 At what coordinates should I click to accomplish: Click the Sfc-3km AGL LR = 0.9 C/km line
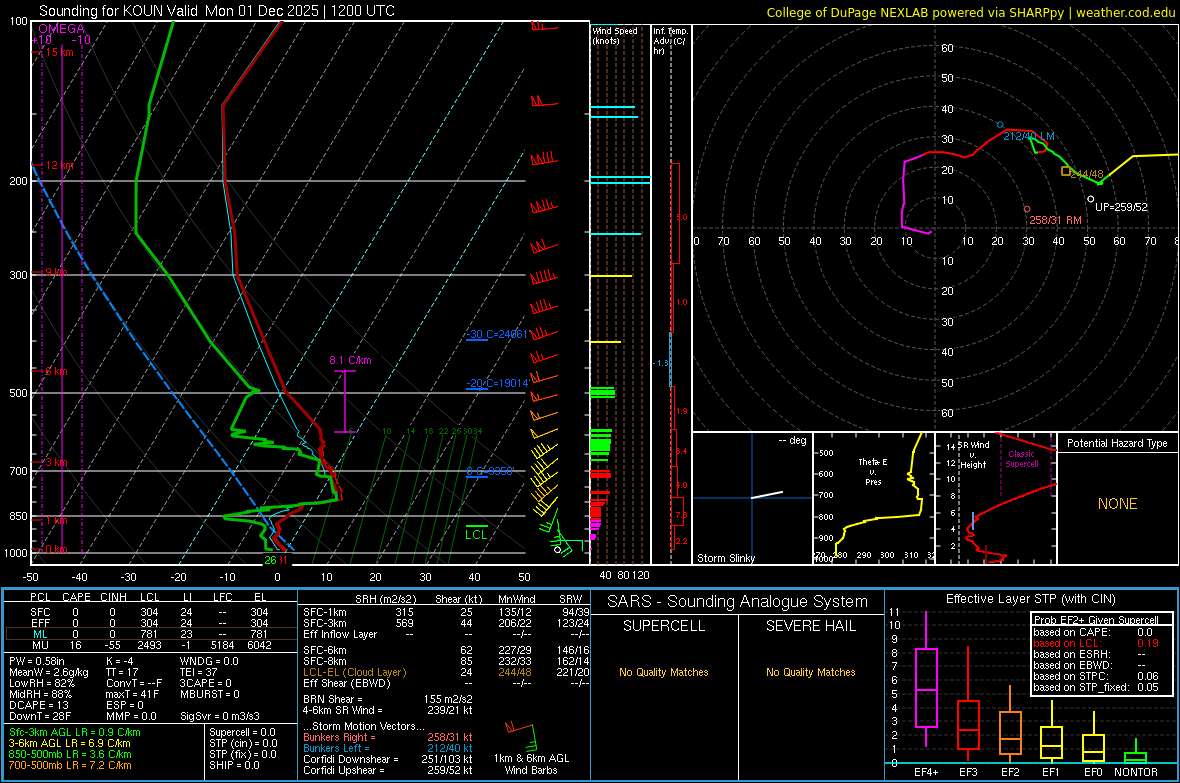point(75,732)
